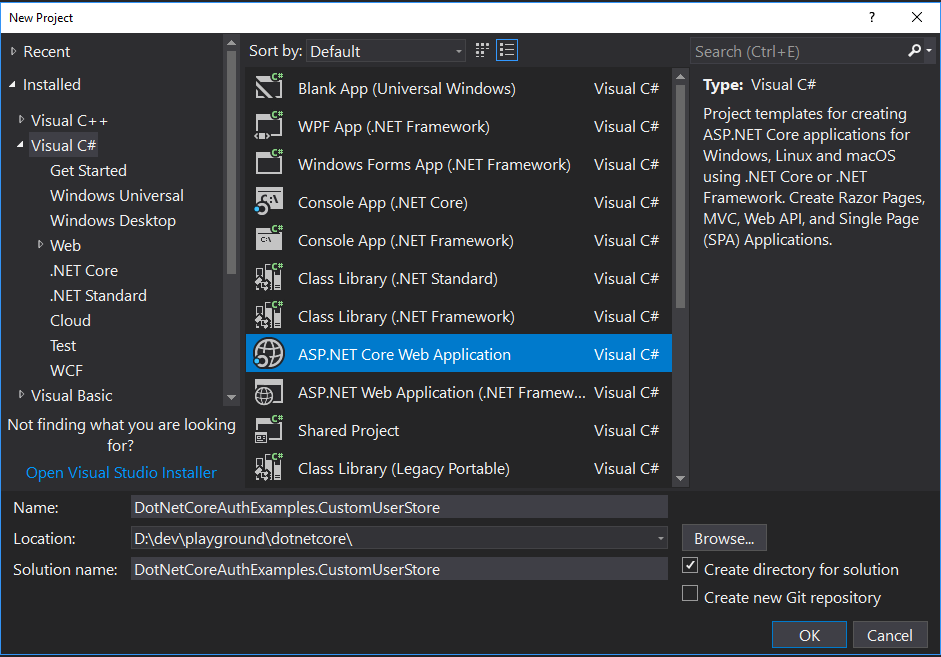Click the Shared Project template icon
The width and height of the screenshot is (941, 657).
(x=269, y=430)
